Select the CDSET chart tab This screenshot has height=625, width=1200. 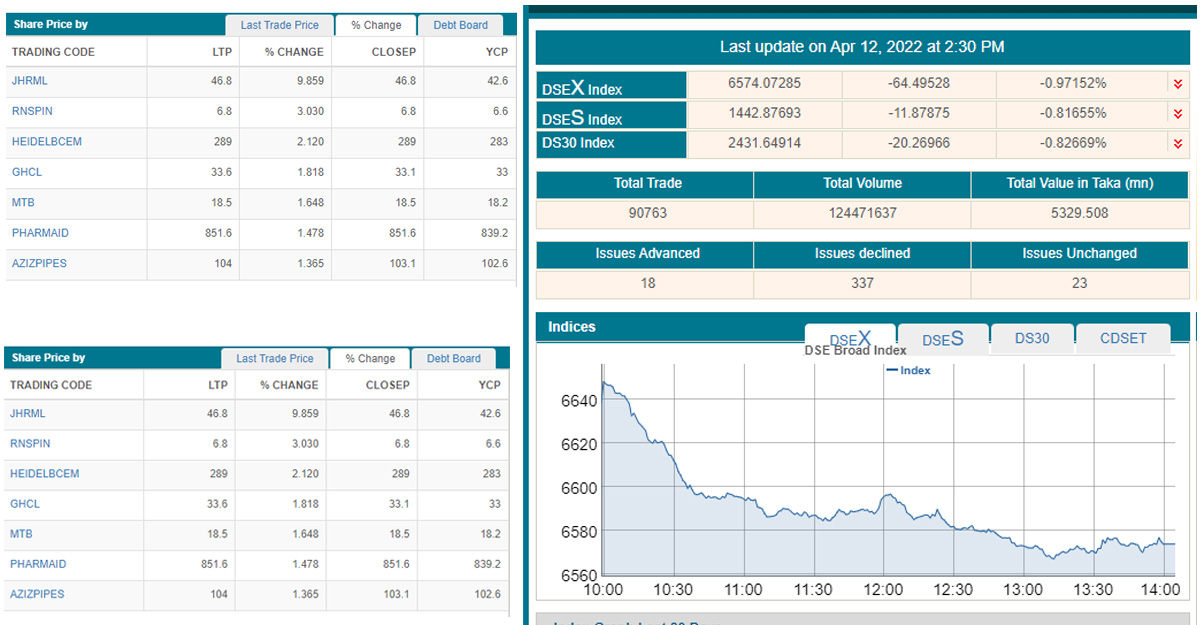(x=1123, y=339)
